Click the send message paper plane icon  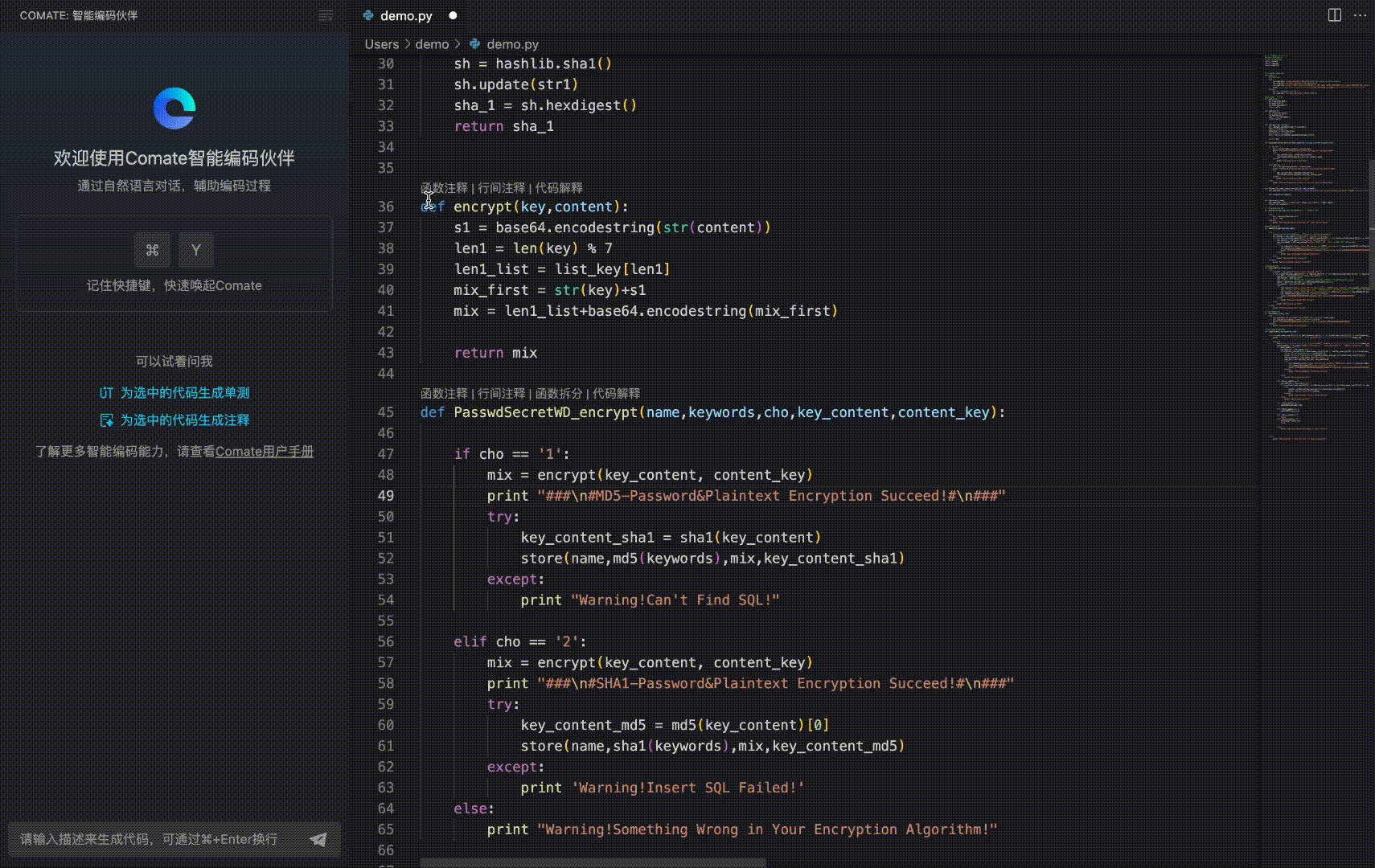pos(318,839)
